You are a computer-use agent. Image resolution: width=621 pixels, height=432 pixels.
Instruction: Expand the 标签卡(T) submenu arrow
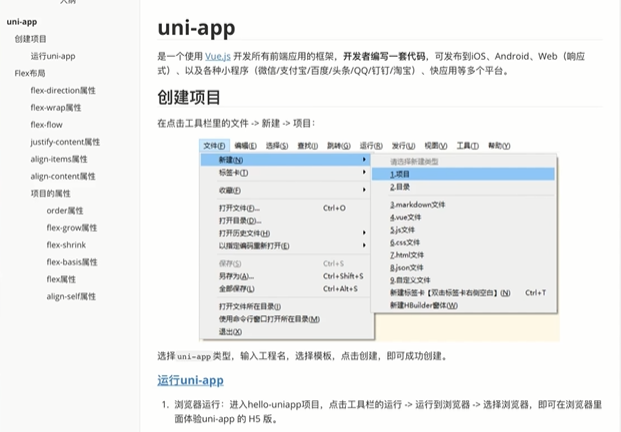pos(364,172)
